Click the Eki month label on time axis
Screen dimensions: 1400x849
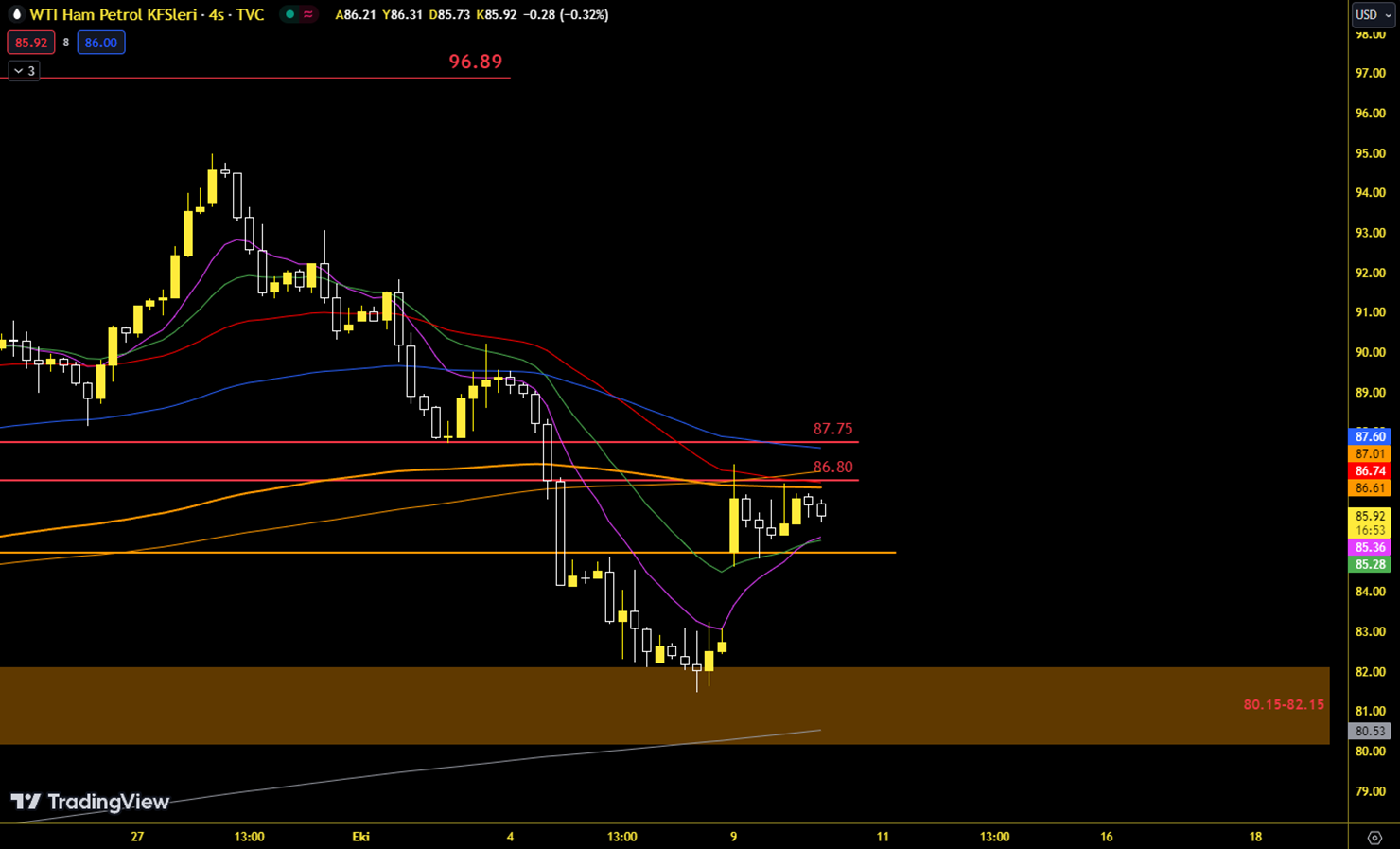pyautogui.click(x=360, y=837)
